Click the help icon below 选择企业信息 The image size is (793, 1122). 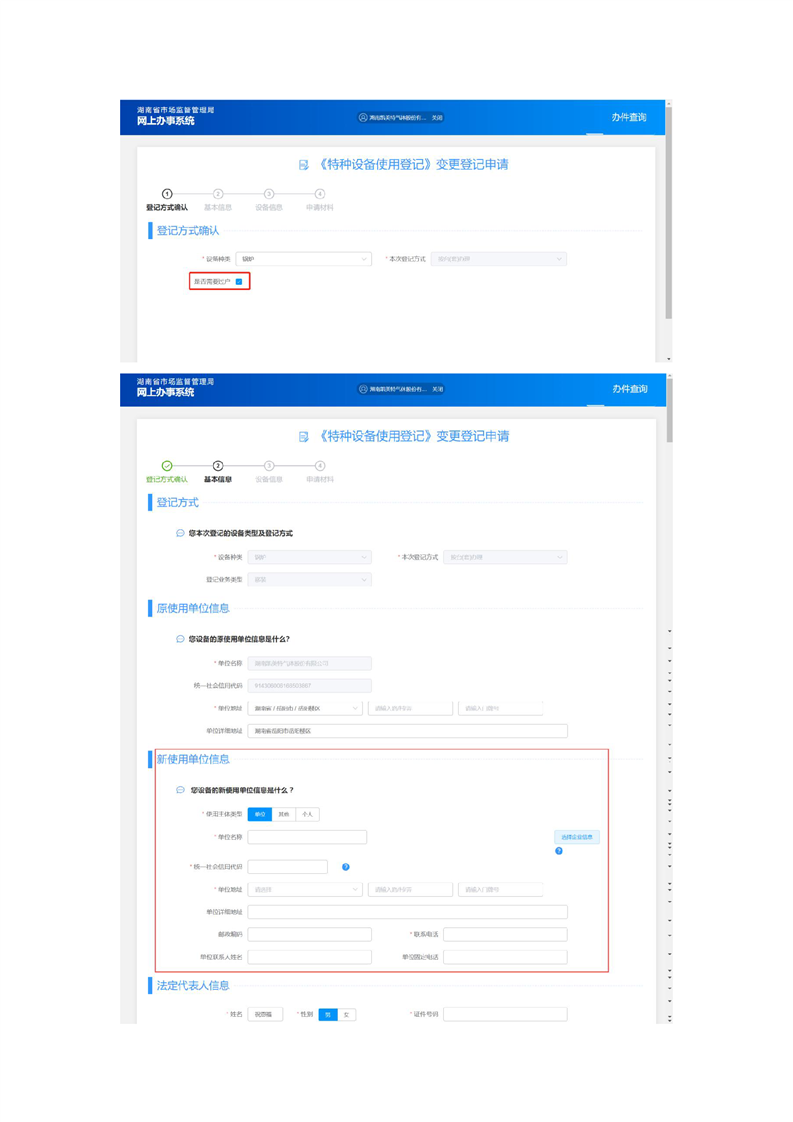(x=559, y=851)
